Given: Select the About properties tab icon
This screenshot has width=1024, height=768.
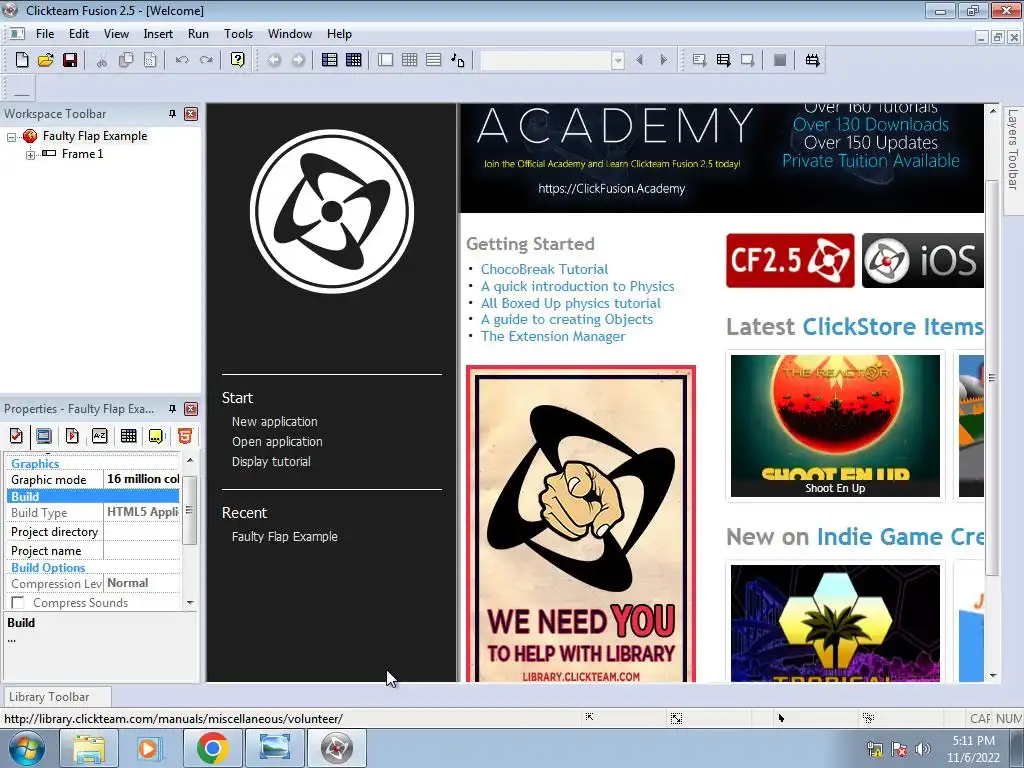Looking at the screenshot, I should coord(156,436).
